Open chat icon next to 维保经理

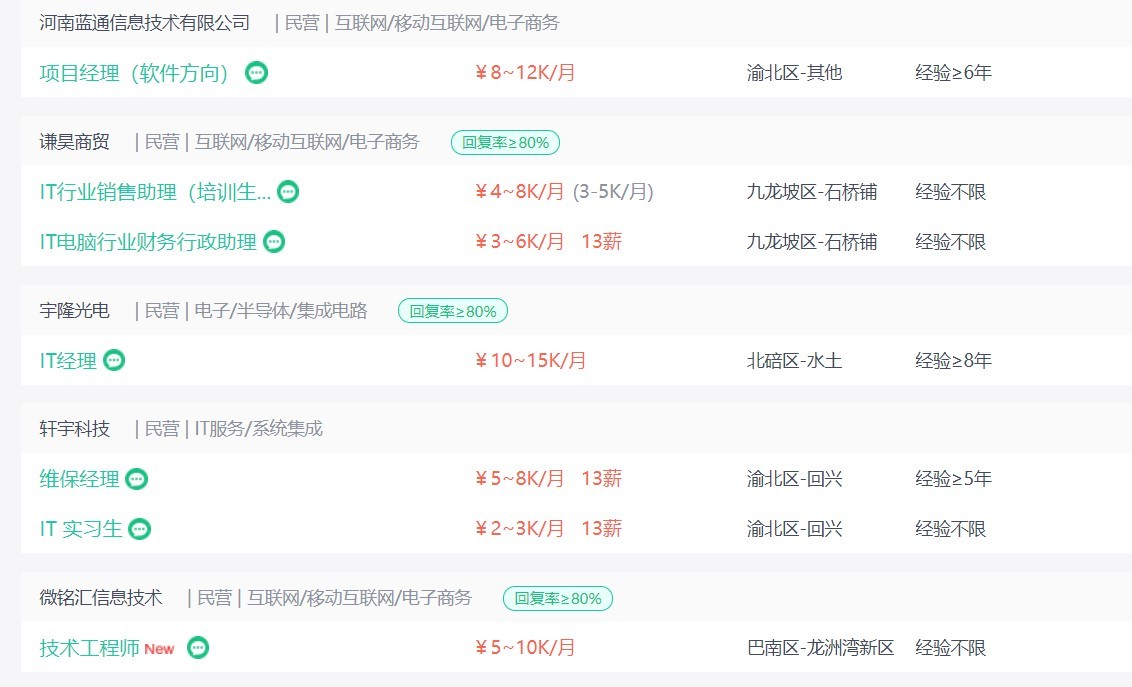pyautogui.click(x=137, y=479)
